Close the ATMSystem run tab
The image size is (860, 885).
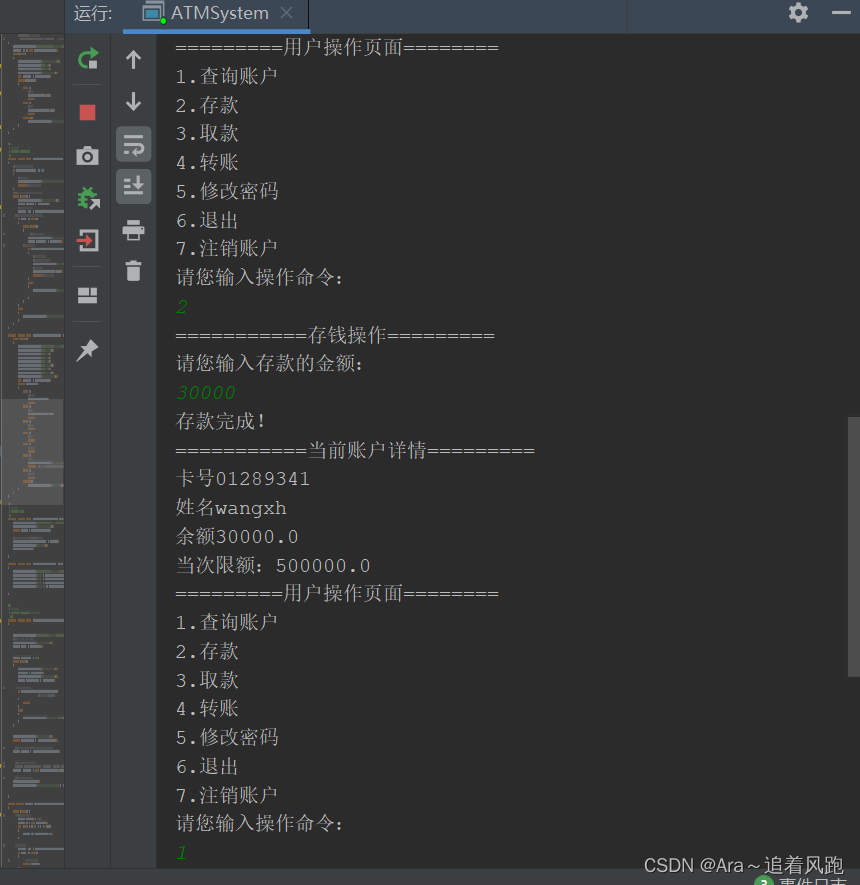[x=287, y=12]
